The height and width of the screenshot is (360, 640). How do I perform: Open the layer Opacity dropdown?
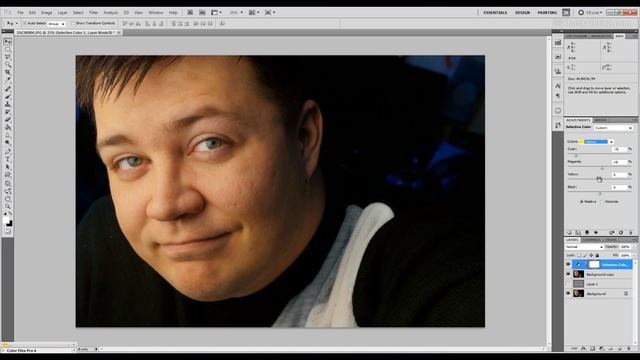pyautogui.click(x=633, y=247)
